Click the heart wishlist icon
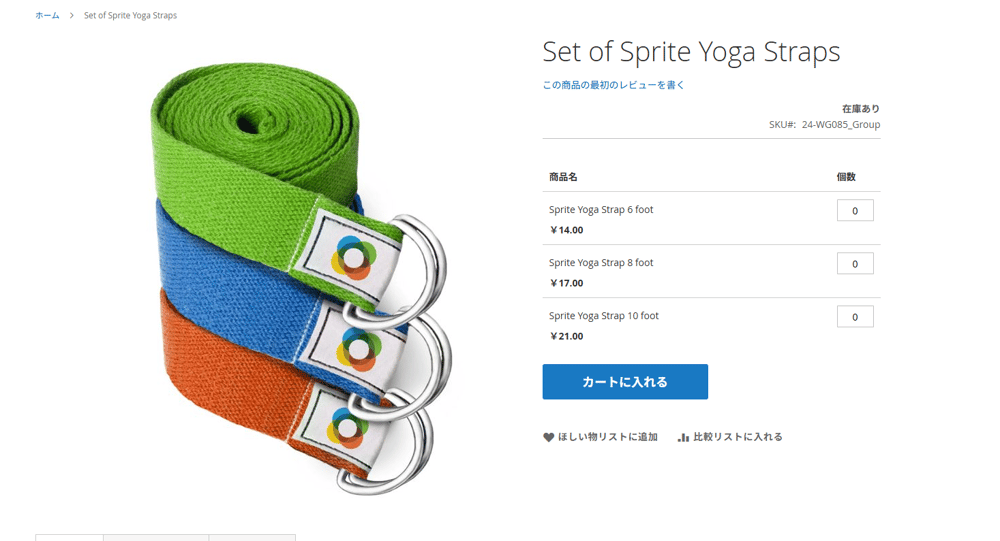1000x541 pixels. [548, 437]
